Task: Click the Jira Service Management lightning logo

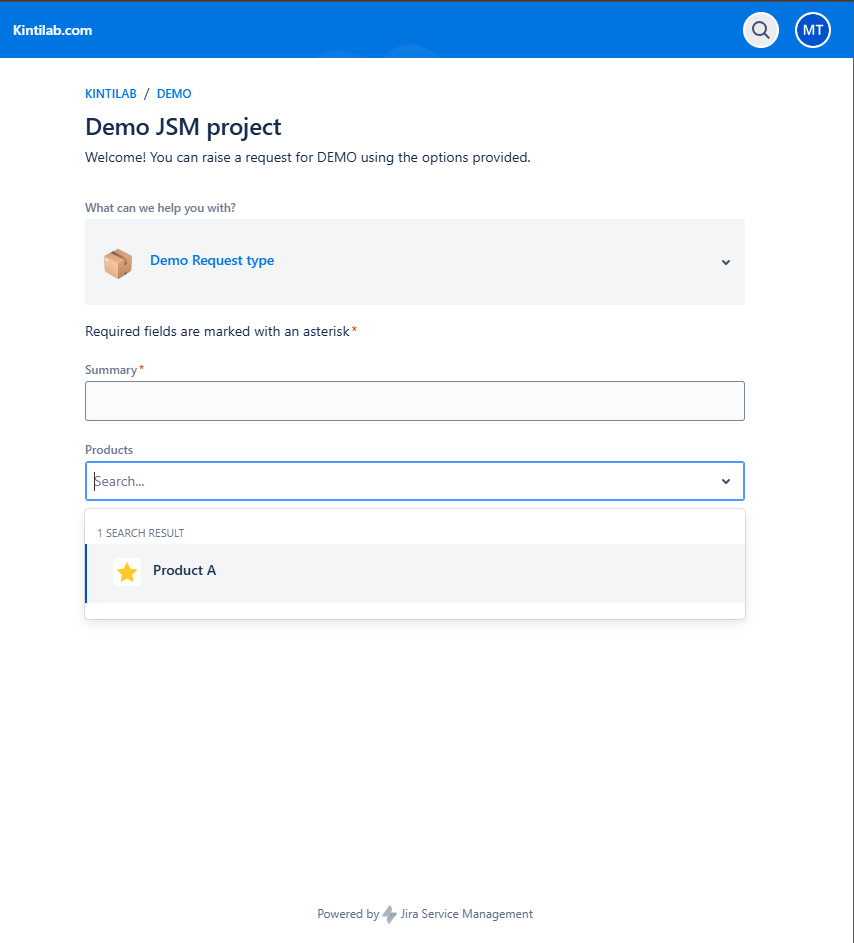Action: point(390,914)
